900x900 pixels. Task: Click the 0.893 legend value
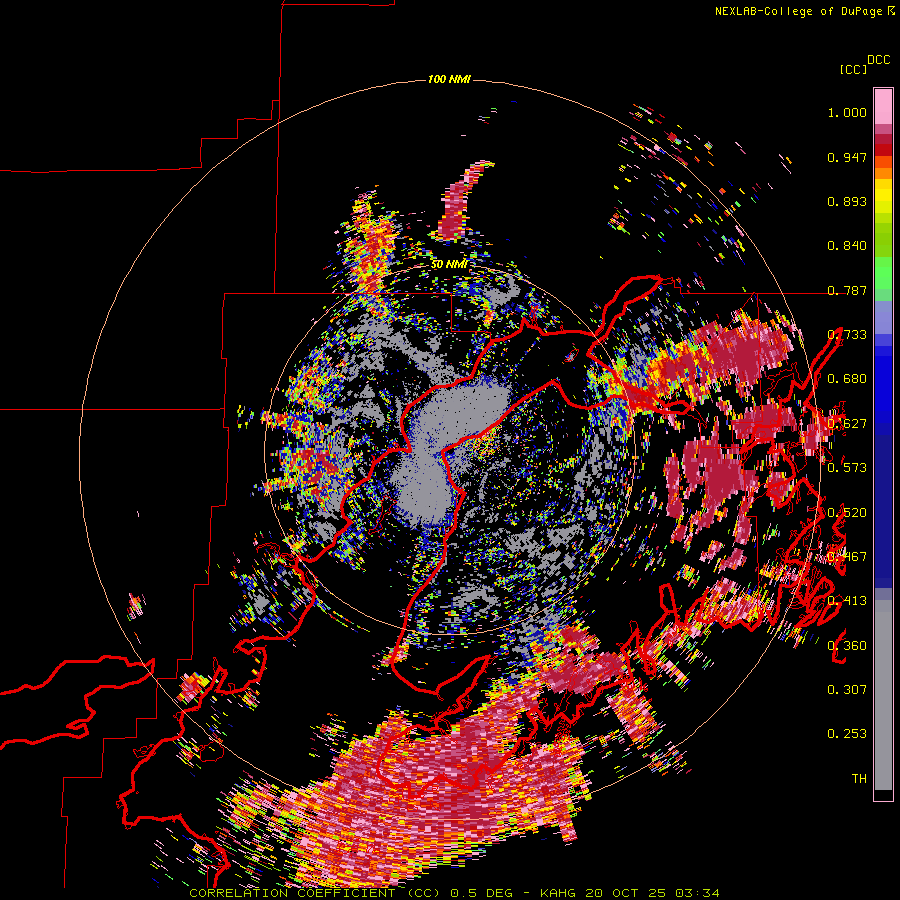click(x=847, y=201)
